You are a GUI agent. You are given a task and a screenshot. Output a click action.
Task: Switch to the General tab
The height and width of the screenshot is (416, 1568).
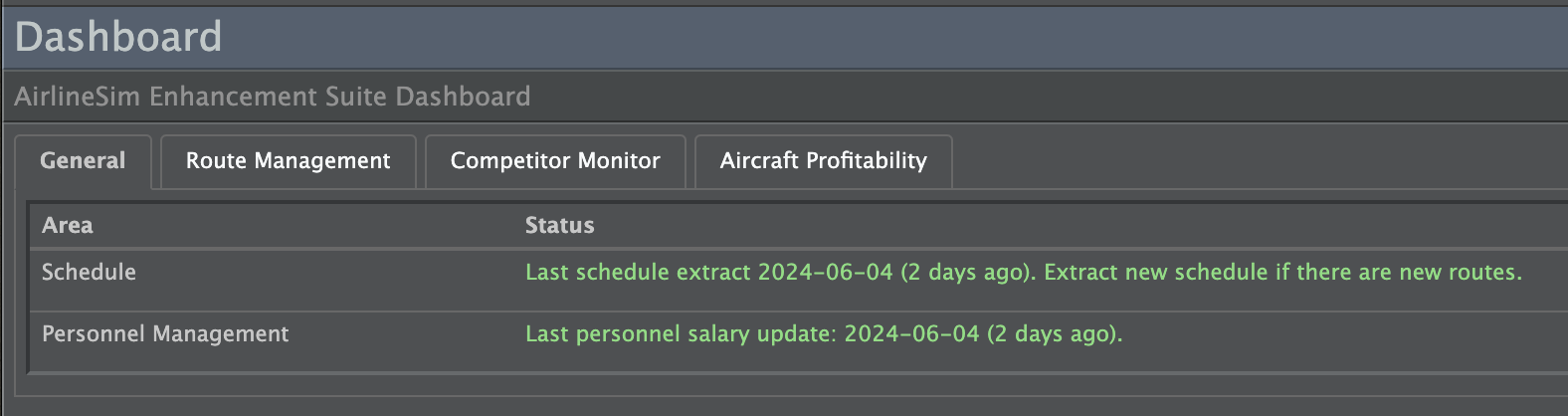point(83,161)
